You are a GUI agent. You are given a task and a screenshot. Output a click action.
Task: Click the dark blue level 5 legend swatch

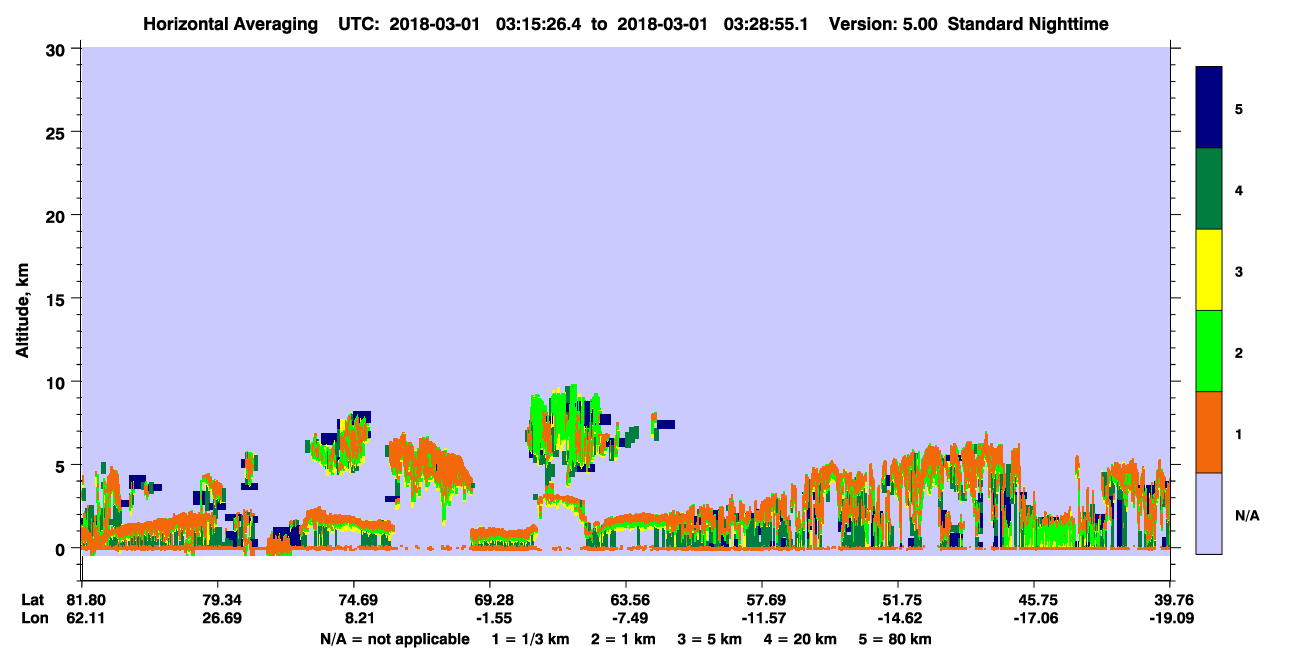click(x=1209, y=108)
